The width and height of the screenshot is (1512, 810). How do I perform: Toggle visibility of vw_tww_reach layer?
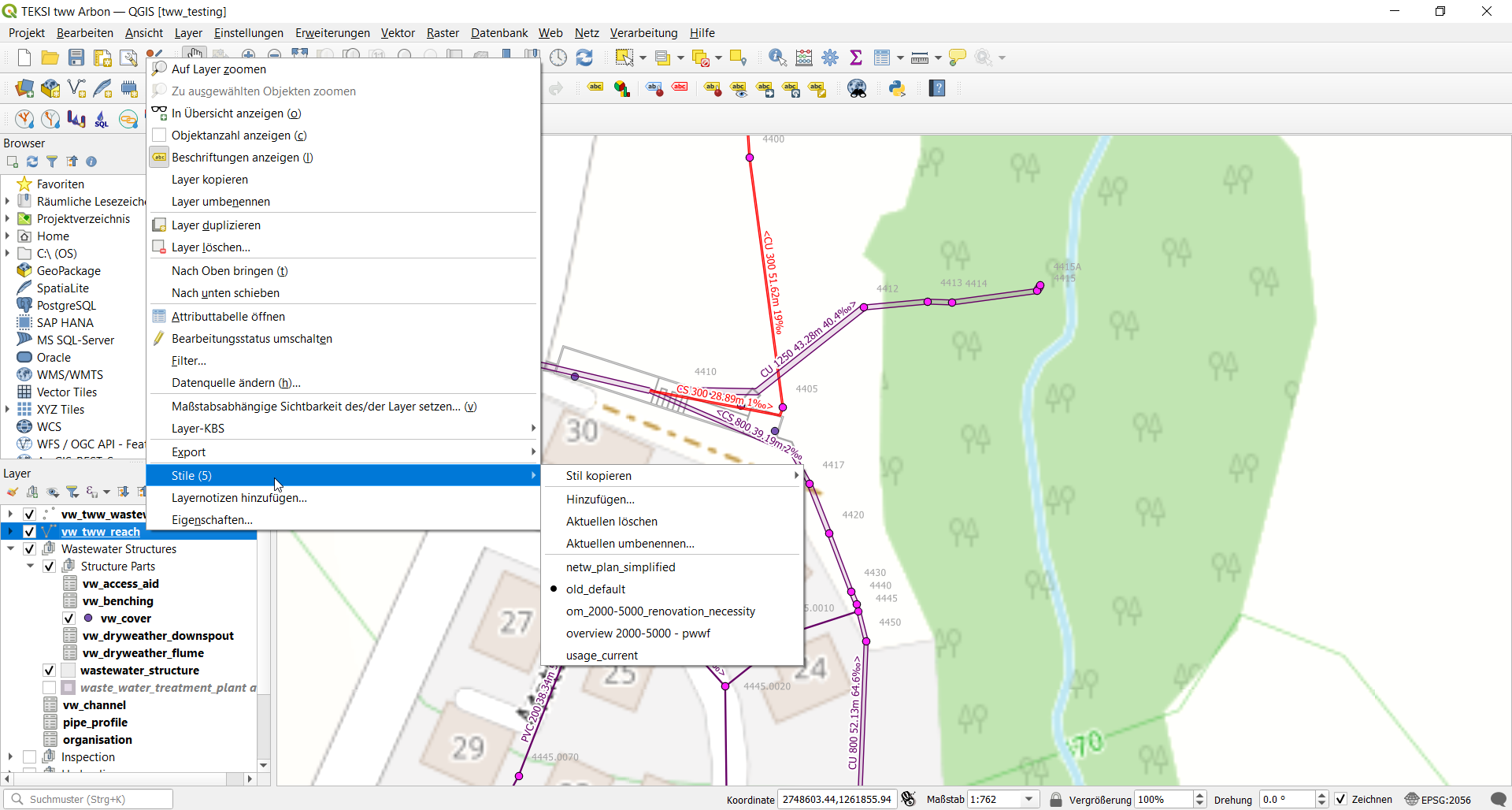[29, 532]
